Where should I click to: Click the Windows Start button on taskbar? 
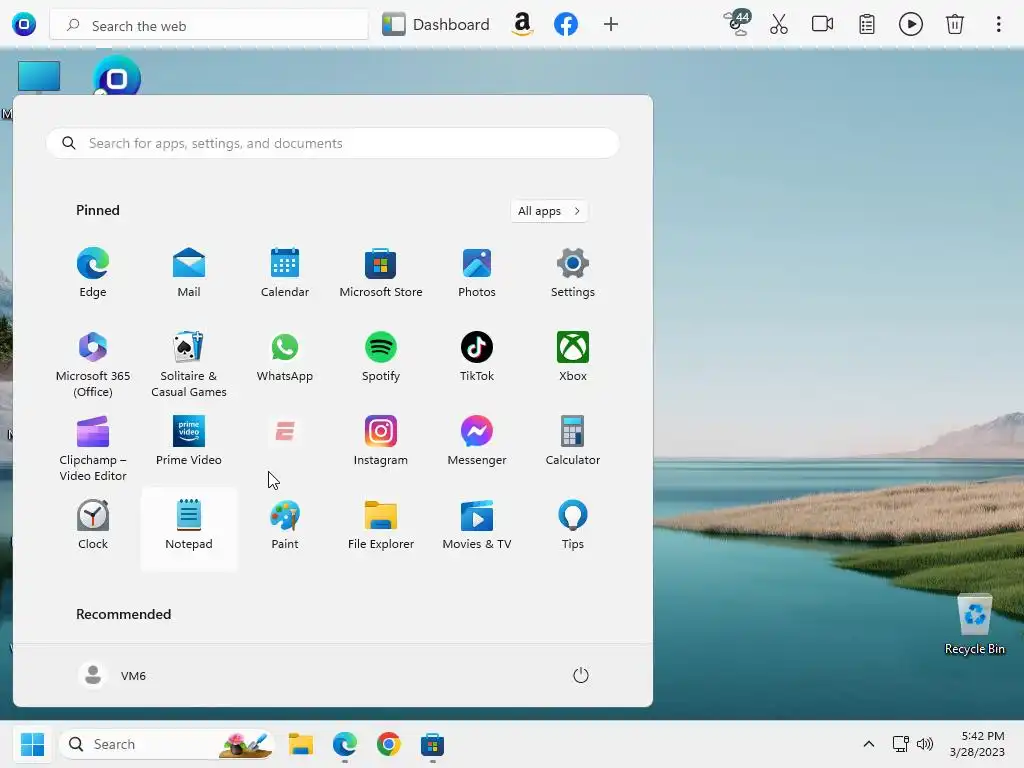[32, 744]
